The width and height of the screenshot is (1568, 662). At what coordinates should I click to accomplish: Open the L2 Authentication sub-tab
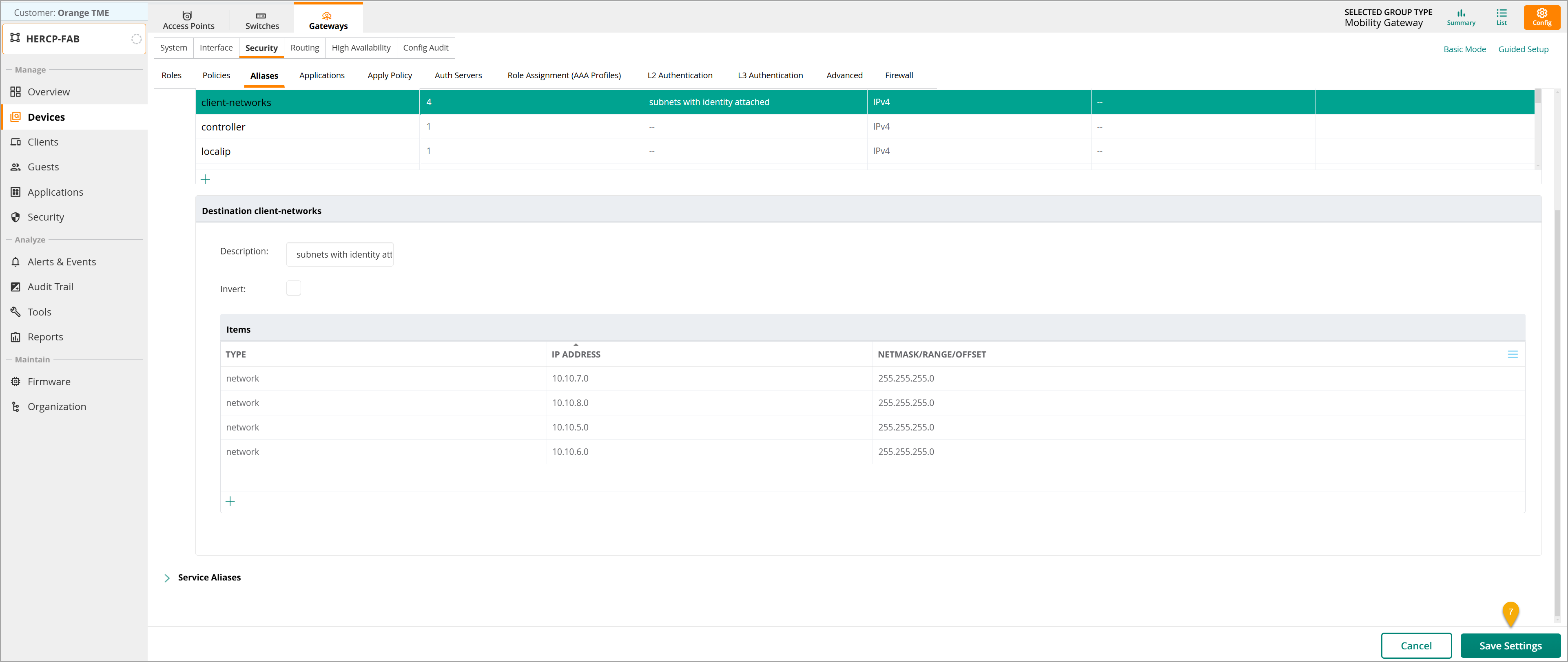(680, 75)
